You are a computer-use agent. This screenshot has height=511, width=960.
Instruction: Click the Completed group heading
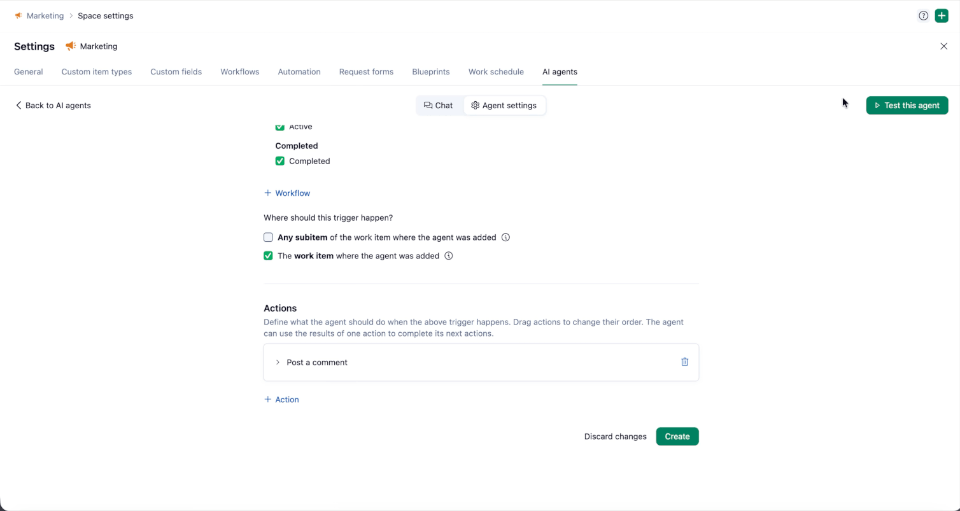click(296, 146)
